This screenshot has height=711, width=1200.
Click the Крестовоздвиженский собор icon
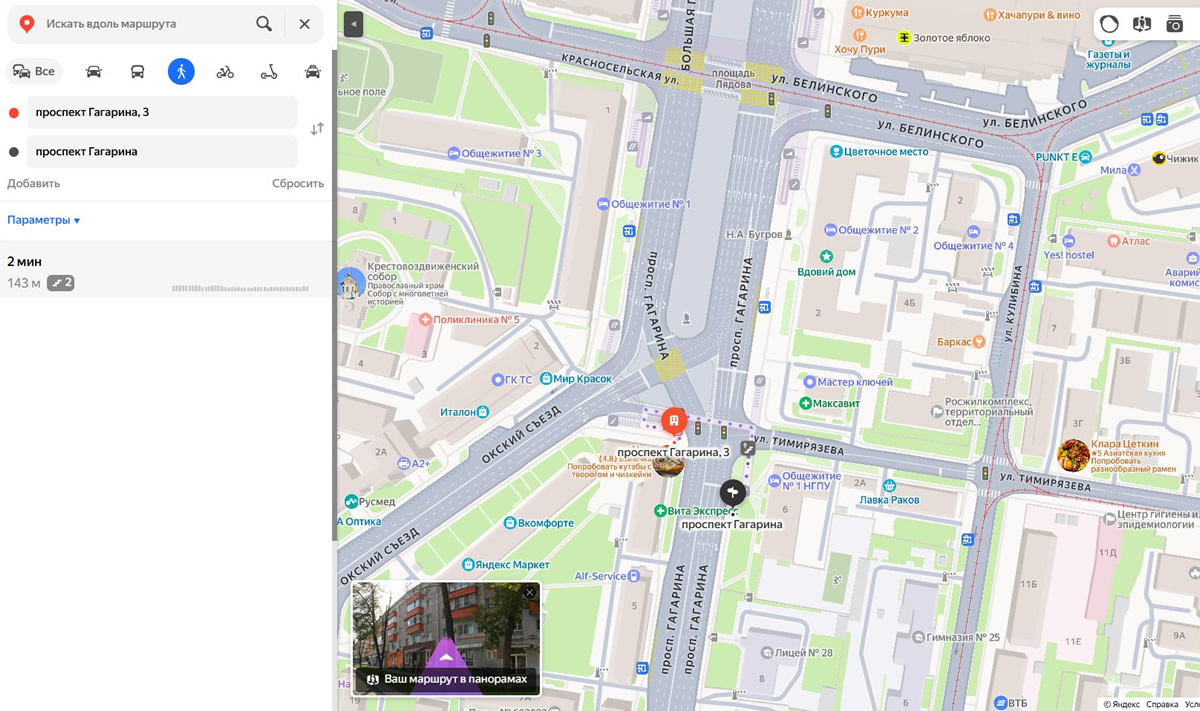pos(350,283)
